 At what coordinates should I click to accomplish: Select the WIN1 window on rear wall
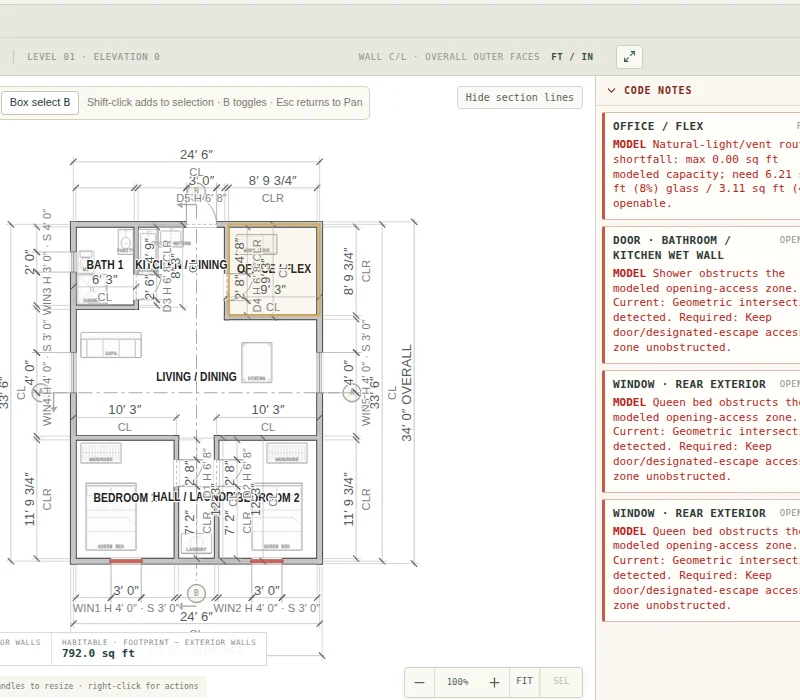(x=126, y=561)
